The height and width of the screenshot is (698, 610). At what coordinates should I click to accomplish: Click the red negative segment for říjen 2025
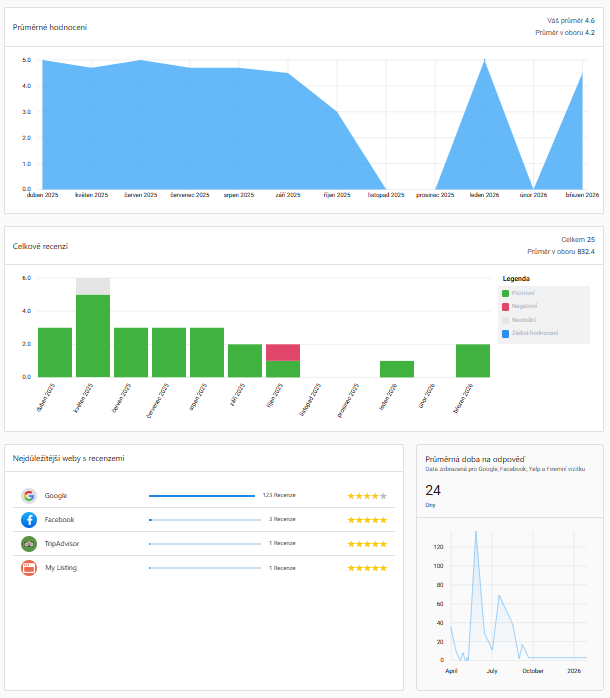(x=283, y=352)
